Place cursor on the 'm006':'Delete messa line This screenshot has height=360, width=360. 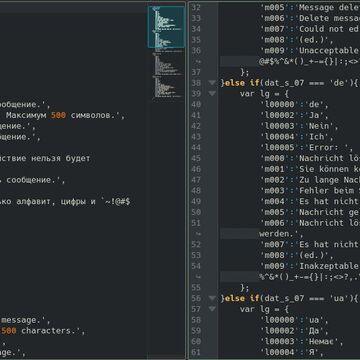pos(310,18)
